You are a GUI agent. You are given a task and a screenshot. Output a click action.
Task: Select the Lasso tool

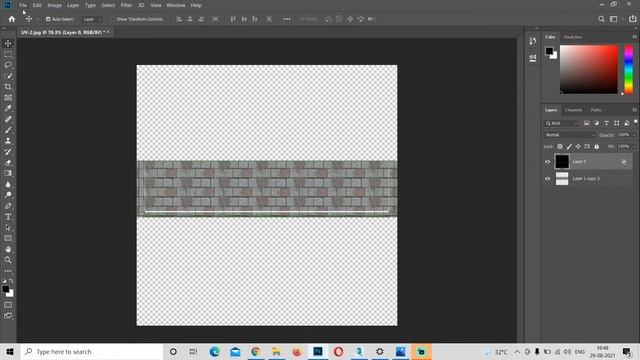pos(8,65)
